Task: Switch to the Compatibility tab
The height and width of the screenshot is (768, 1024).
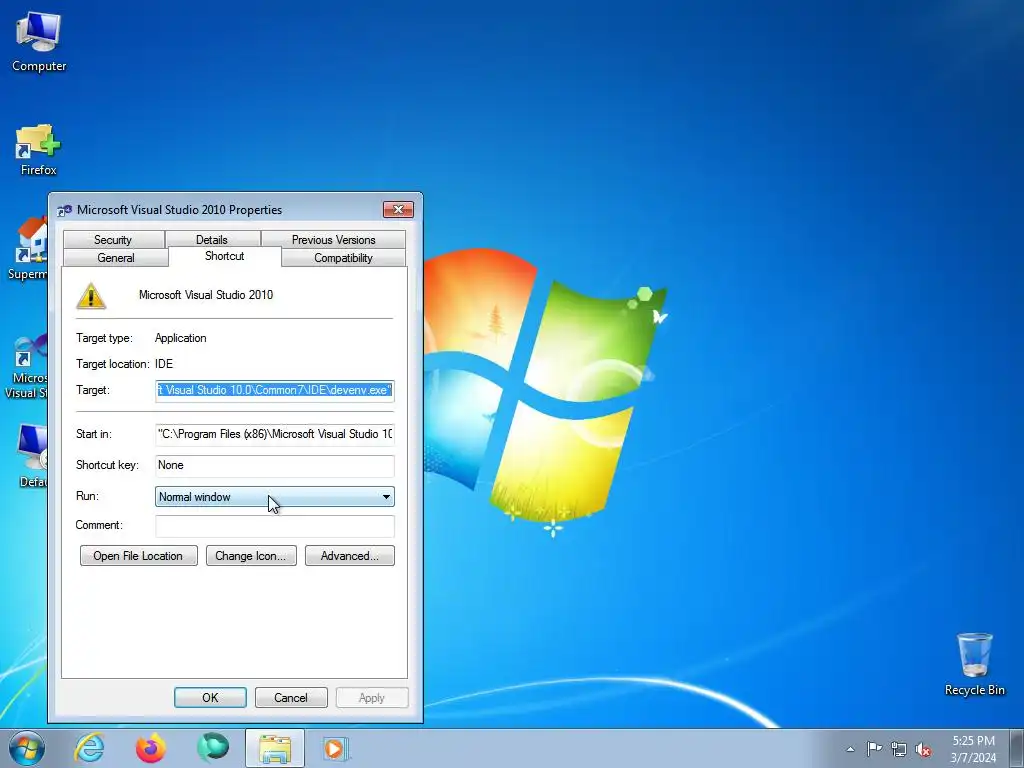Action: tap(343, 257)
